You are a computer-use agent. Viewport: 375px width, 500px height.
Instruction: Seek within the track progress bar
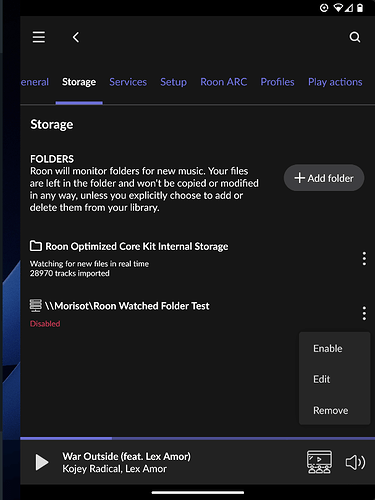(x=197, y=438)
